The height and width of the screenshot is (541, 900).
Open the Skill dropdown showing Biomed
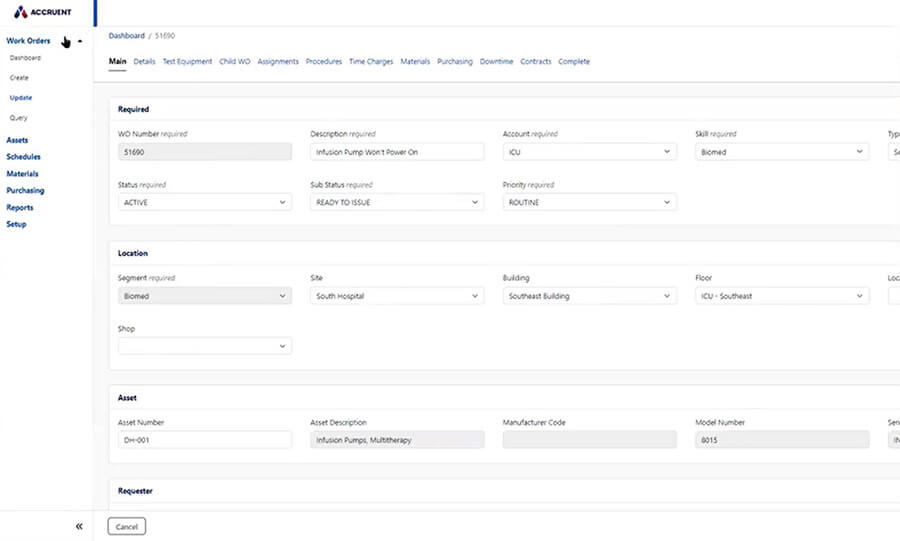pyautogui.click(x=782, y=152)
